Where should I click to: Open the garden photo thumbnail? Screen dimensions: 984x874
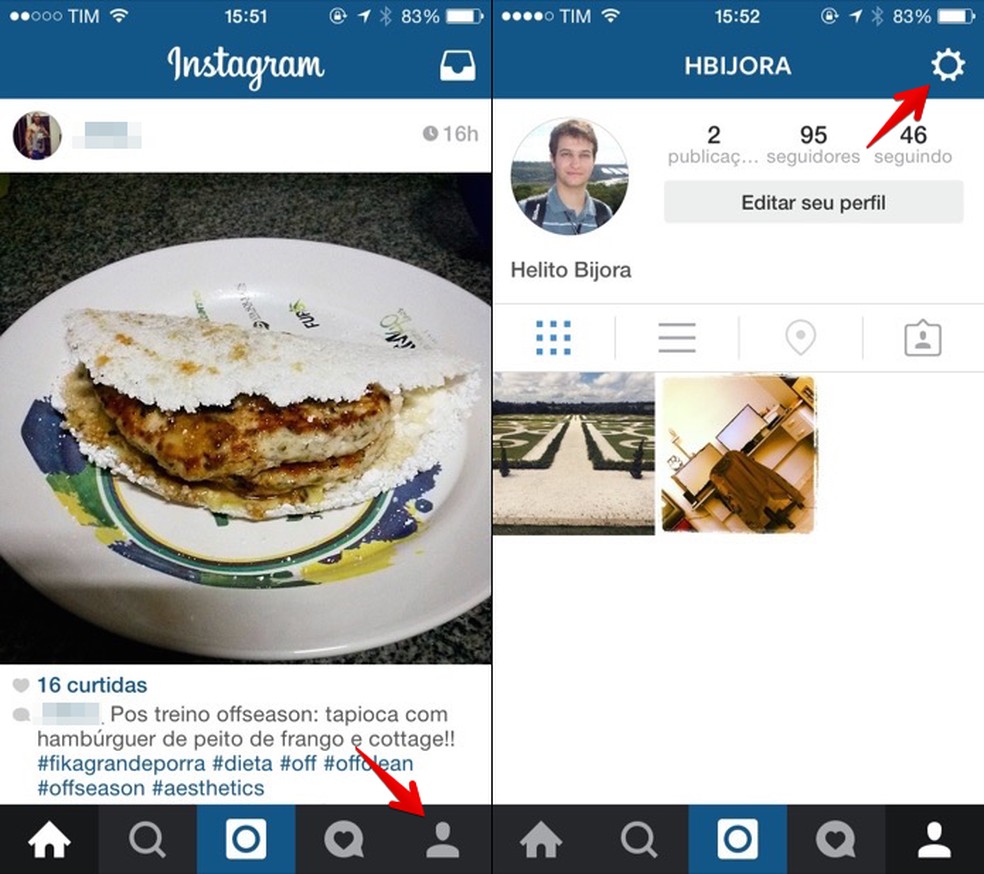click(574, 453)
